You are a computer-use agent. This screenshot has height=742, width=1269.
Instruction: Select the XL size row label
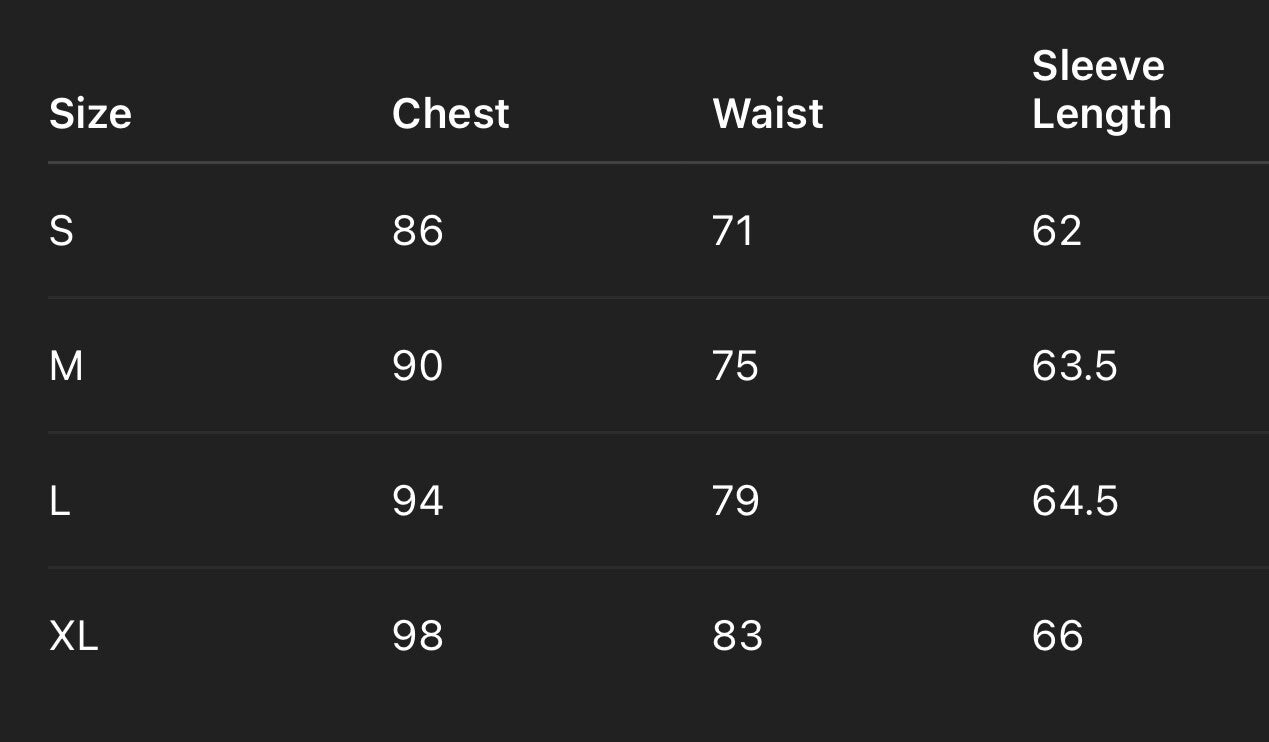click(73, 636)
